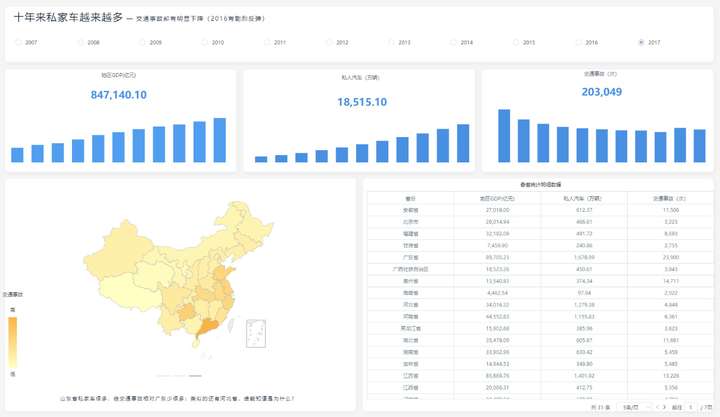
Task: Click the 广西壮族自治区 row in the table
Action: pyautogui.click(x=540, y=269)
